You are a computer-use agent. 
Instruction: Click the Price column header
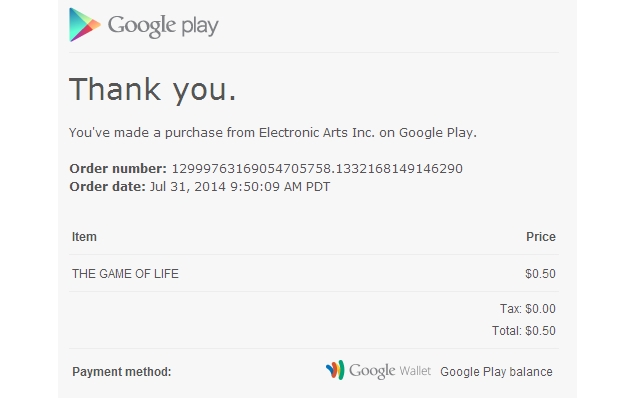click(541, 237)
